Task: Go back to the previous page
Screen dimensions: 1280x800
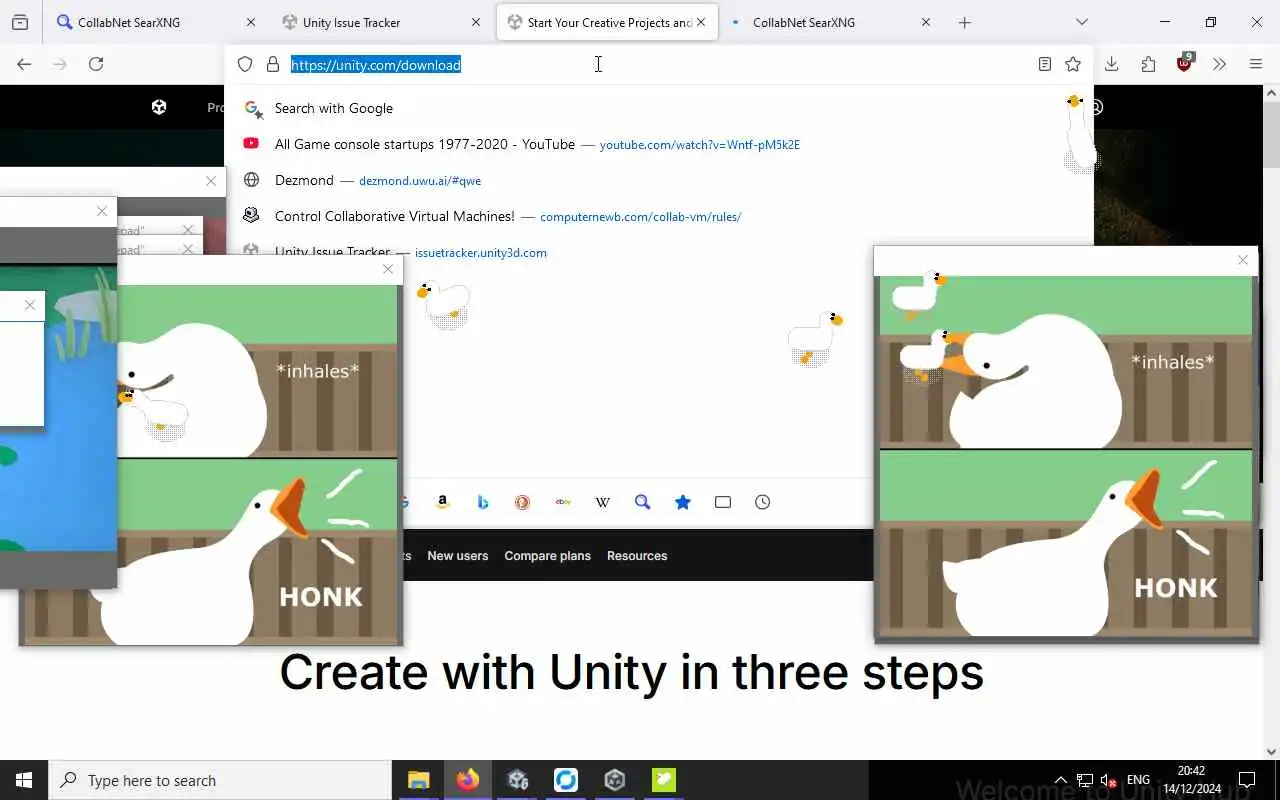Action: [24, 64]
